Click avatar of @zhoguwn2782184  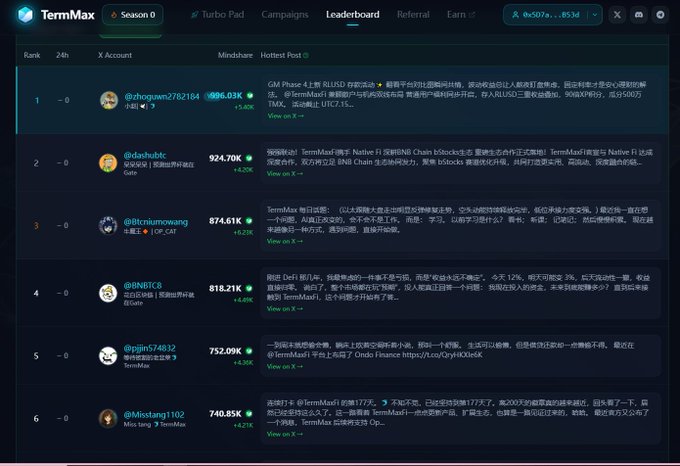[x=108, y=100]
